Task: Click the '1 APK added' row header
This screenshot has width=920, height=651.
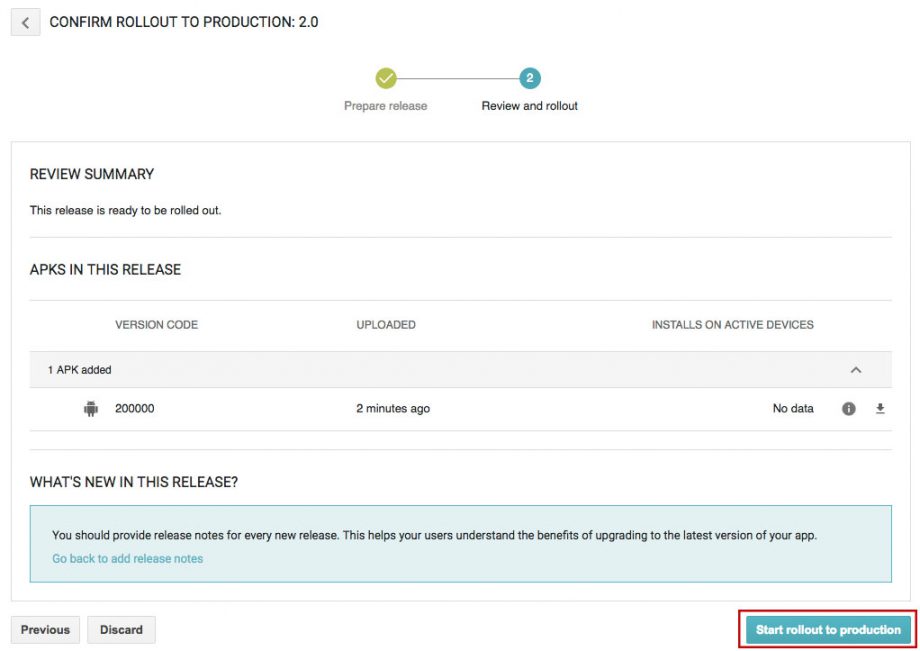Action: (x=80, y=370)
